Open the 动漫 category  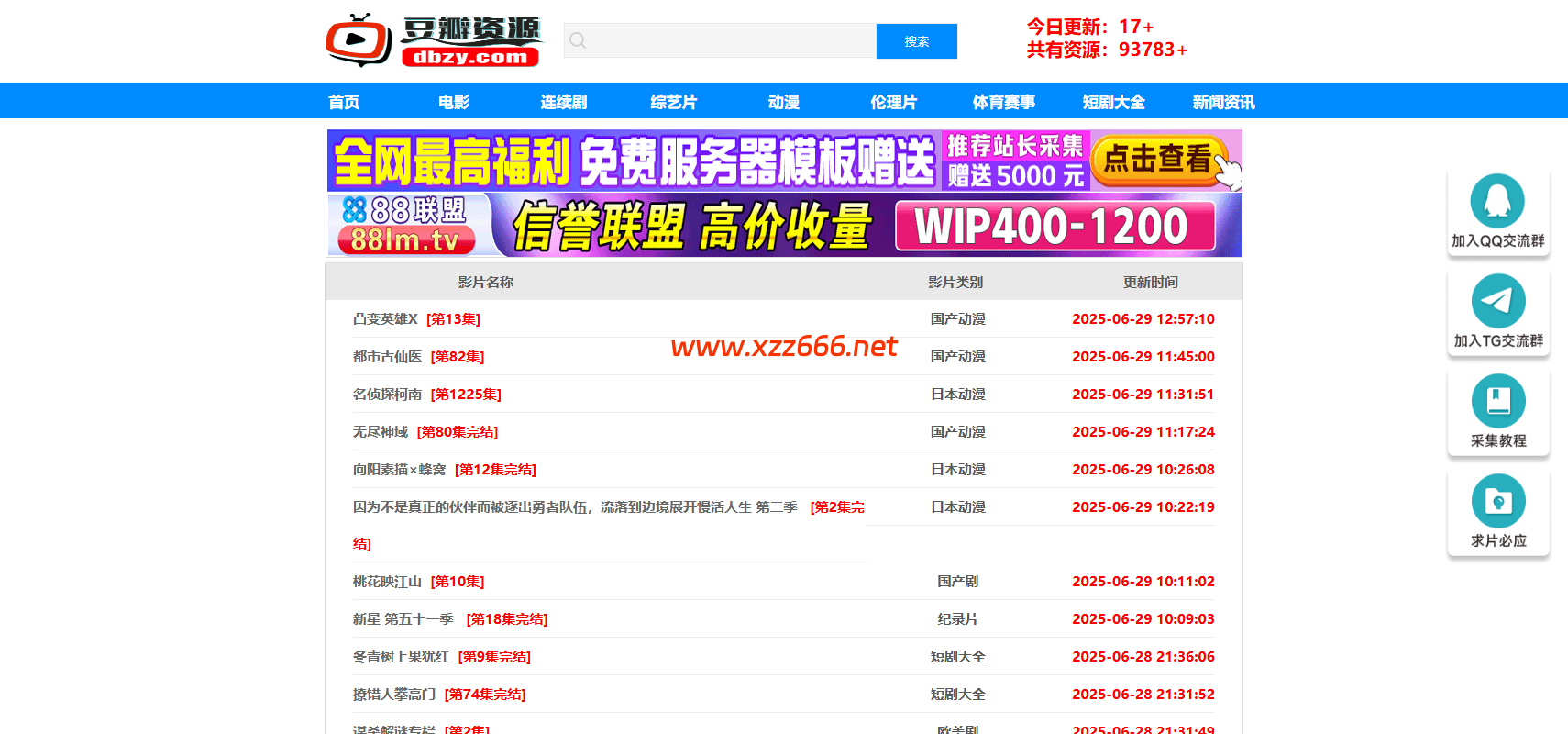coord(784,102)
